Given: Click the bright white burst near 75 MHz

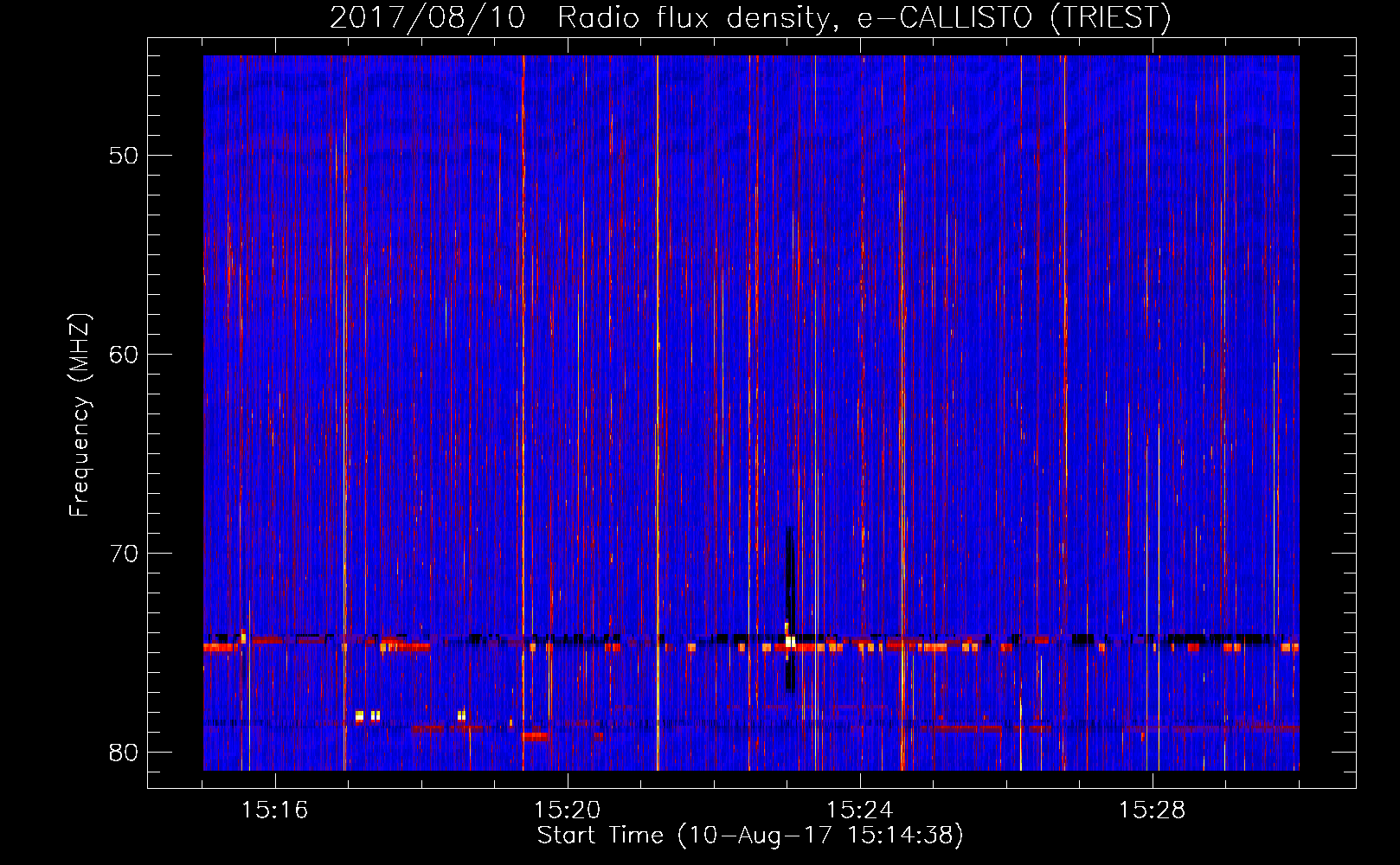Looking at the screenshot, I should [790, 641].
